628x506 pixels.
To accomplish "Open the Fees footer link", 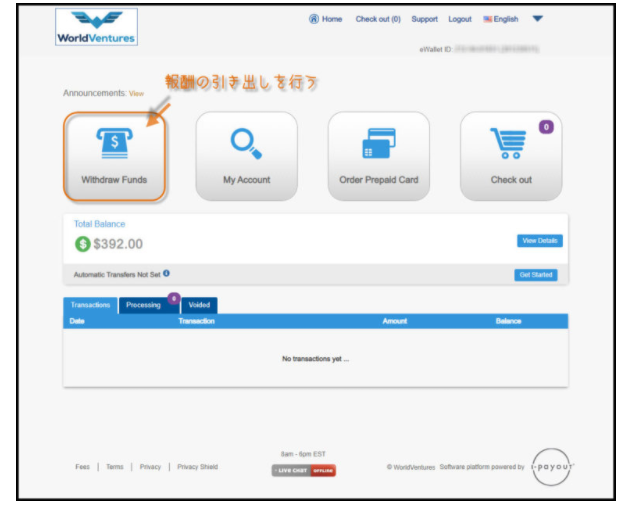I will (83, 467).
